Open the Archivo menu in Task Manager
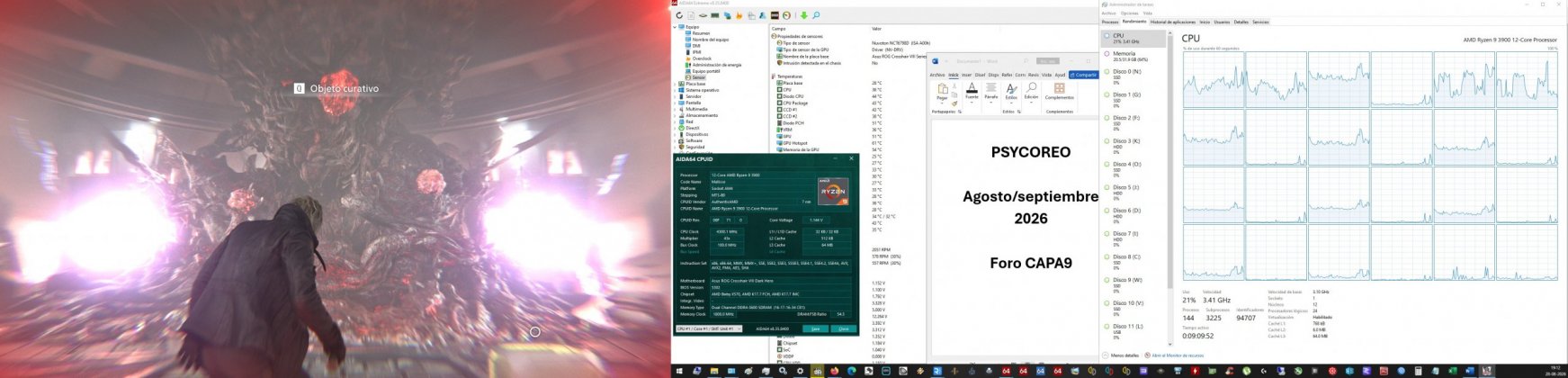Viewport: 1568px width, 378px height. point(1108,13)
